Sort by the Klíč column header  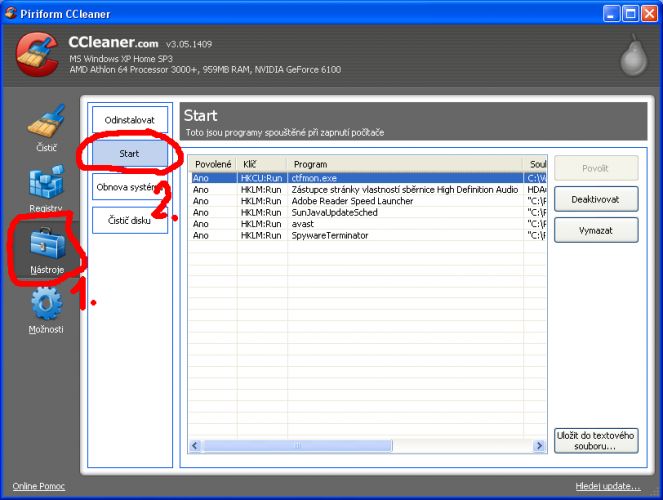pyautogui.click(x=262, y=164)
